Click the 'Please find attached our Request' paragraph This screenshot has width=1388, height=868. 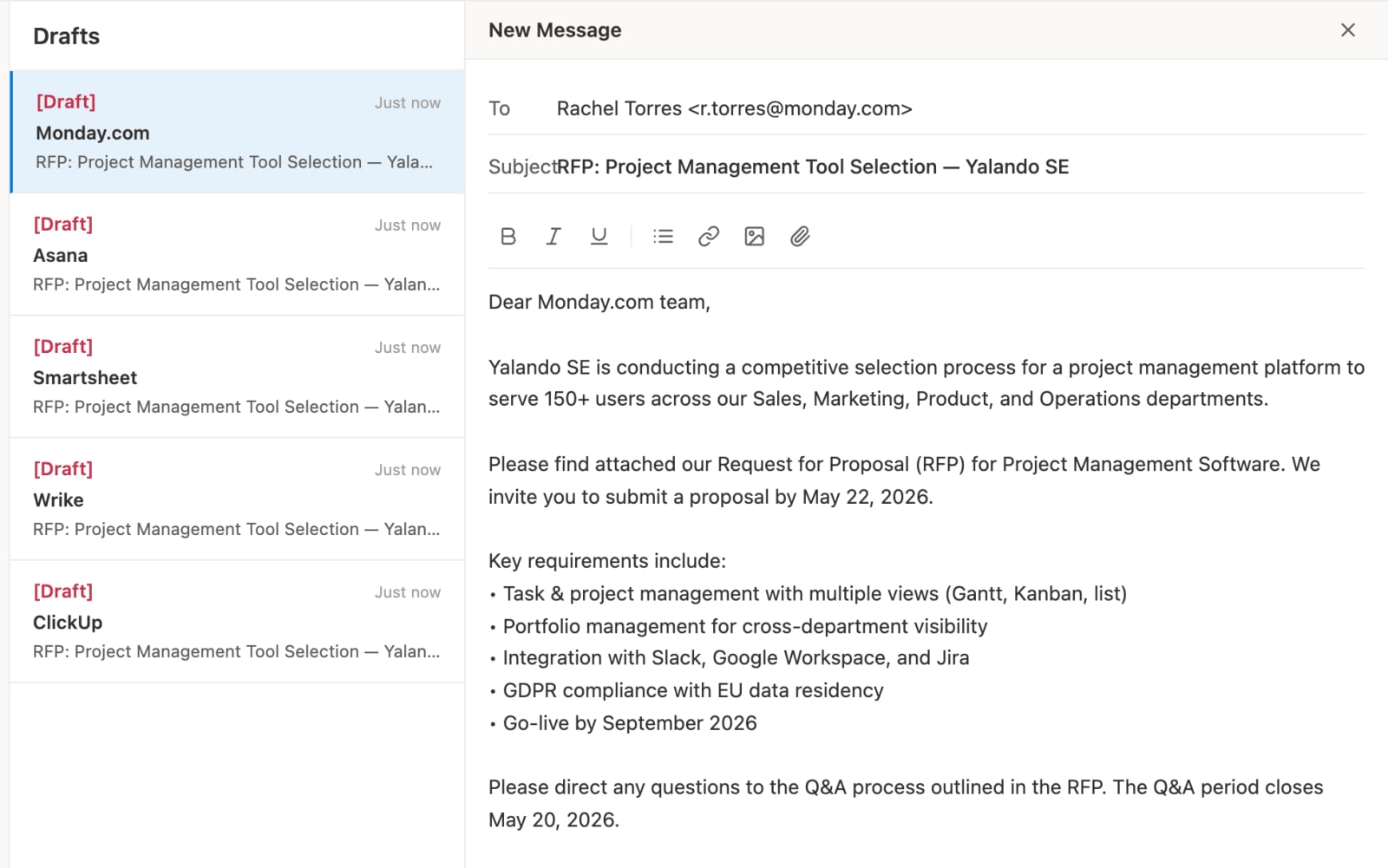coord(904,480)
